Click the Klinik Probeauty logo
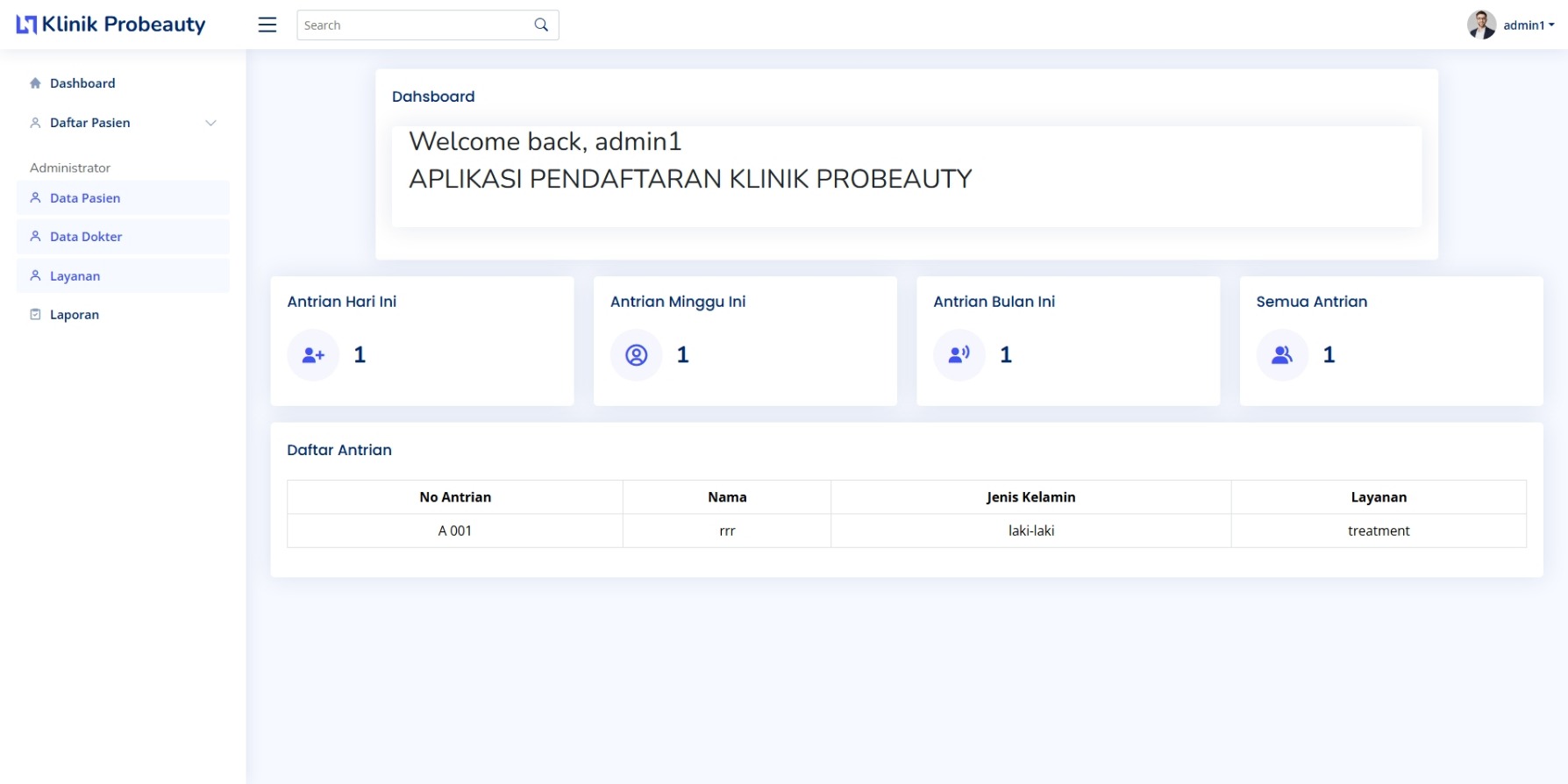 point(110,25)
